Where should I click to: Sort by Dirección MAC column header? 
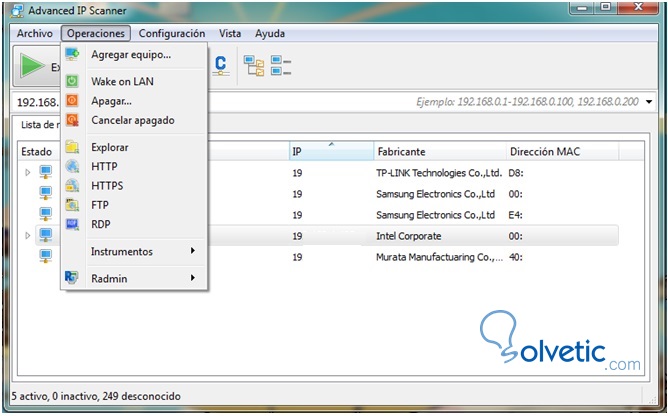[562, 151]
